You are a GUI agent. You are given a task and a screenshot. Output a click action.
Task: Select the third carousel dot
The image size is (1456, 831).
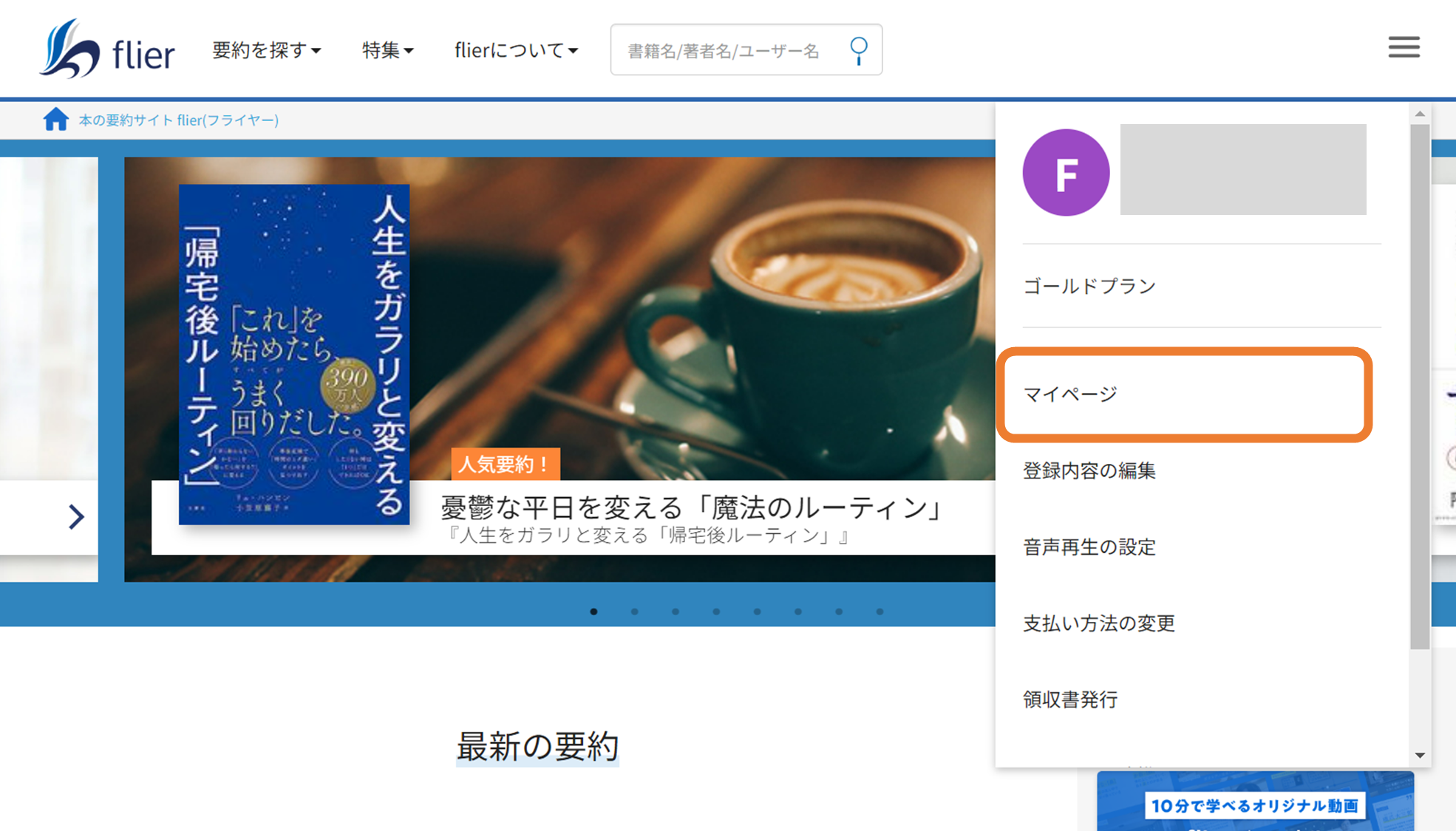pos(676,612)
